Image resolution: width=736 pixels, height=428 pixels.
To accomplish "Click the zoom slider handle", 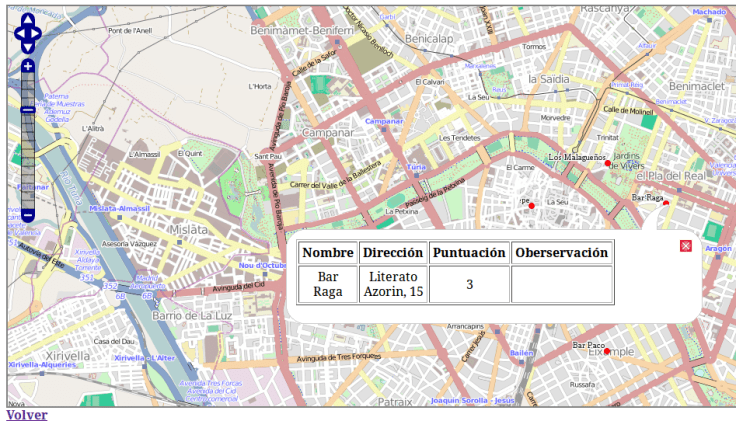I will coord(28,109).
